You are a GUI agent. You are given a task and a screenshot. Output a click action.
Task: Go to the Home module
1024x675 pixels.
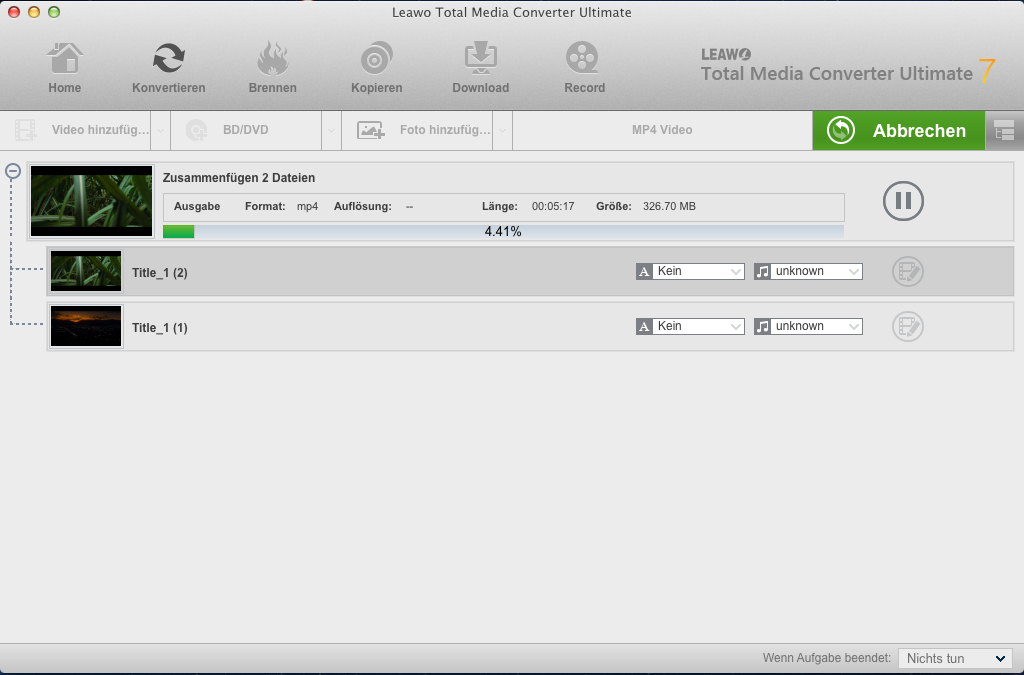click(x=65, y=68)
